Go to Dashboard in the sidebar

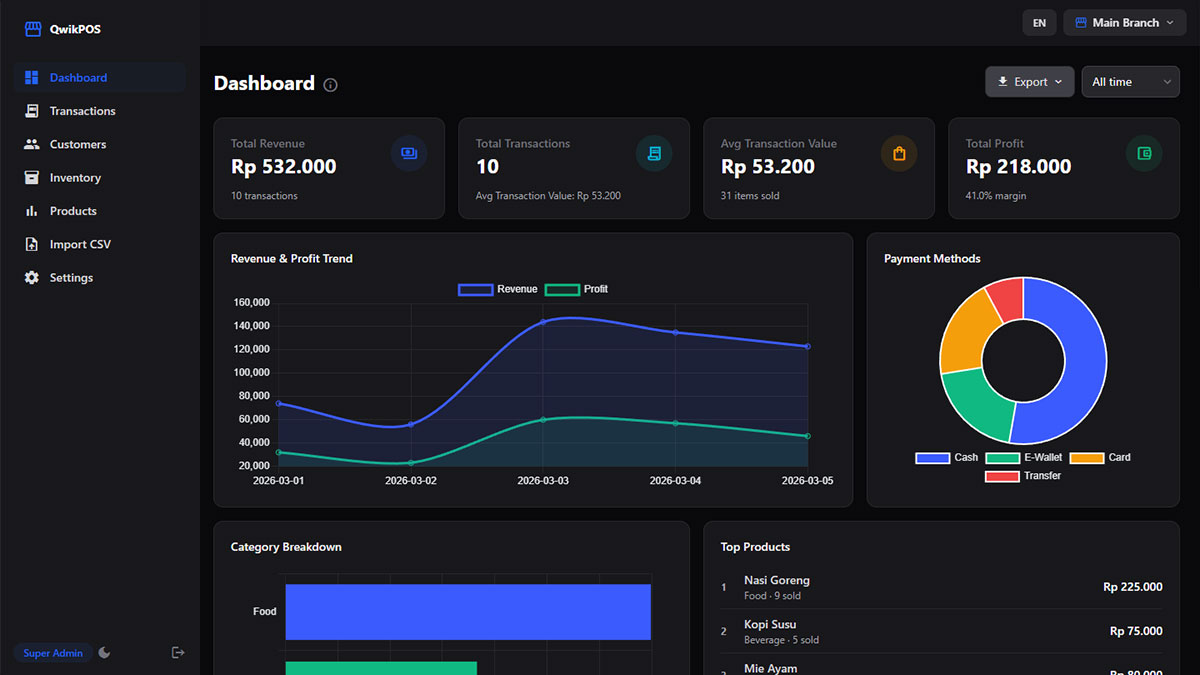99,77
